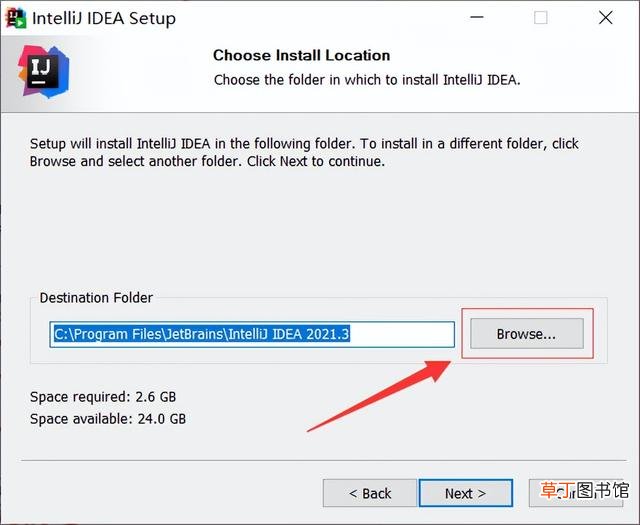Click the 'Setup will install IntelliJ IDEA' instructions
640x525 pixels.
(304, 152)
